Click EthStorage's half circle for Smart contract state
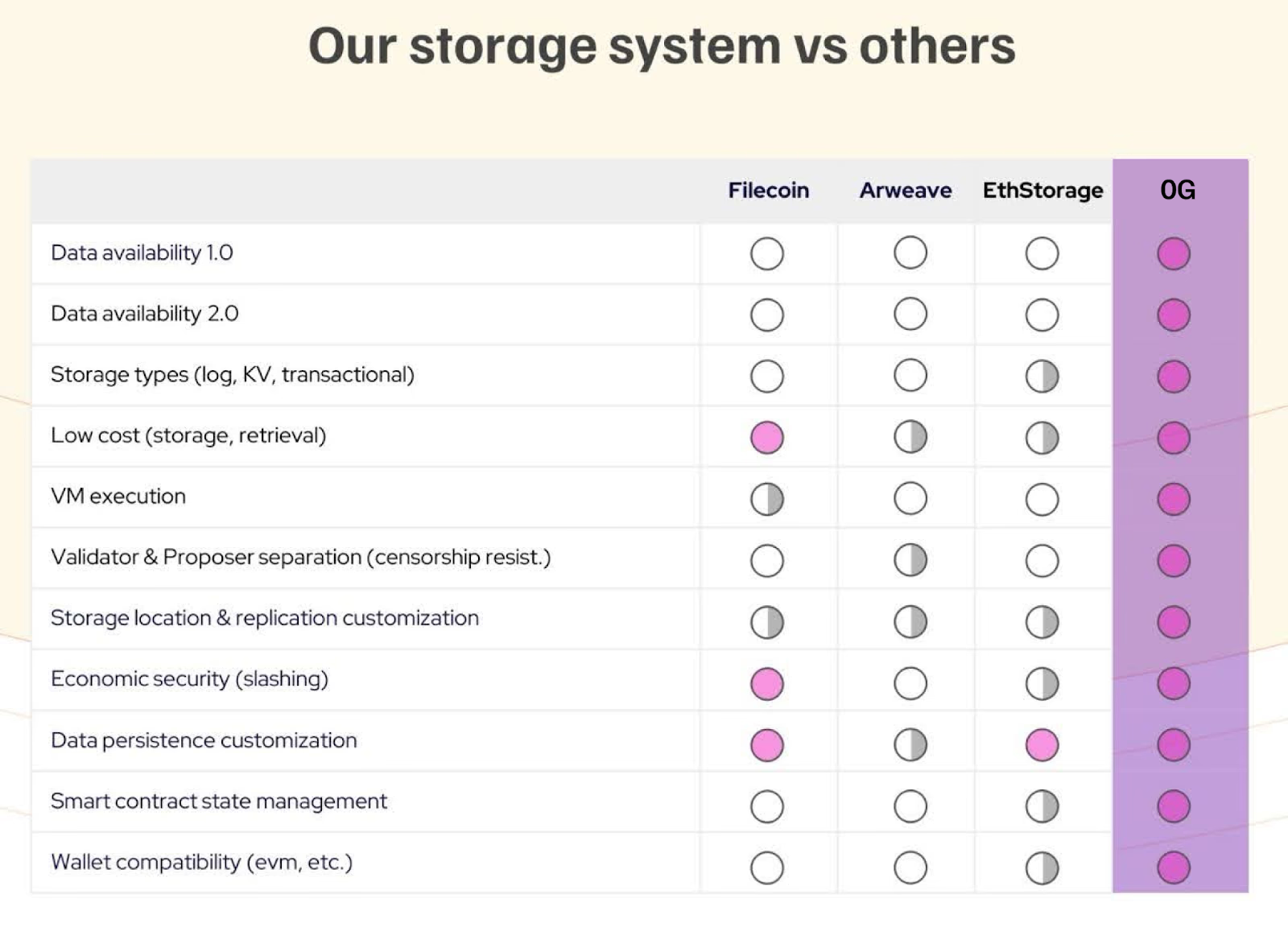The width and height of the screenshot is (1288, 927). click(1042, 806)
